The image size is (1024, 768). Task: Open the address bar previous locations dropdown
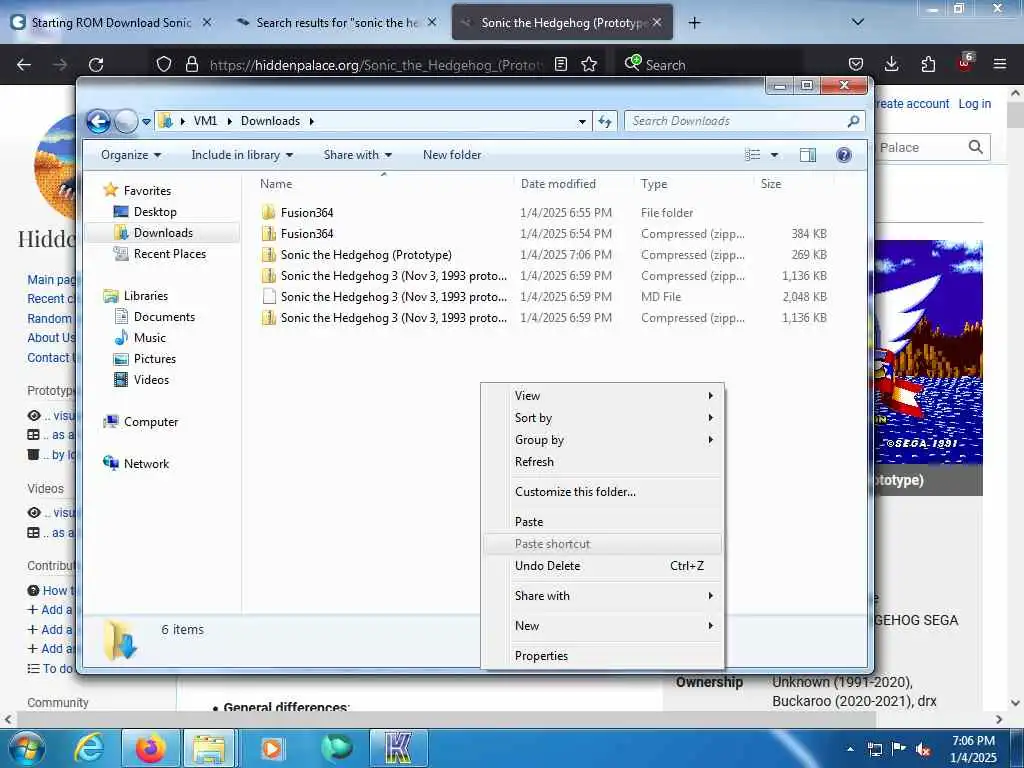582,121
